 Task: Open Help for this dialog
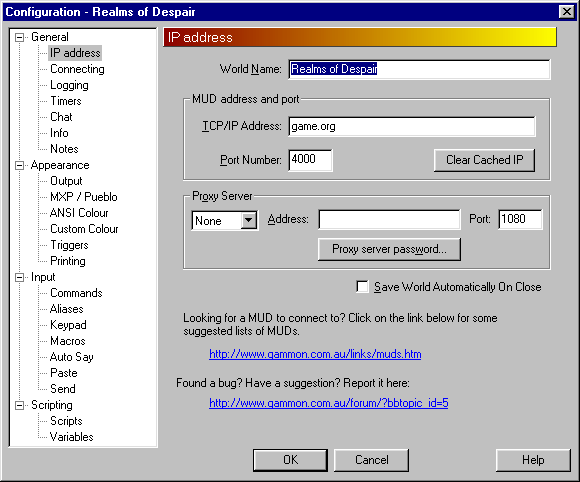point(533,460)
